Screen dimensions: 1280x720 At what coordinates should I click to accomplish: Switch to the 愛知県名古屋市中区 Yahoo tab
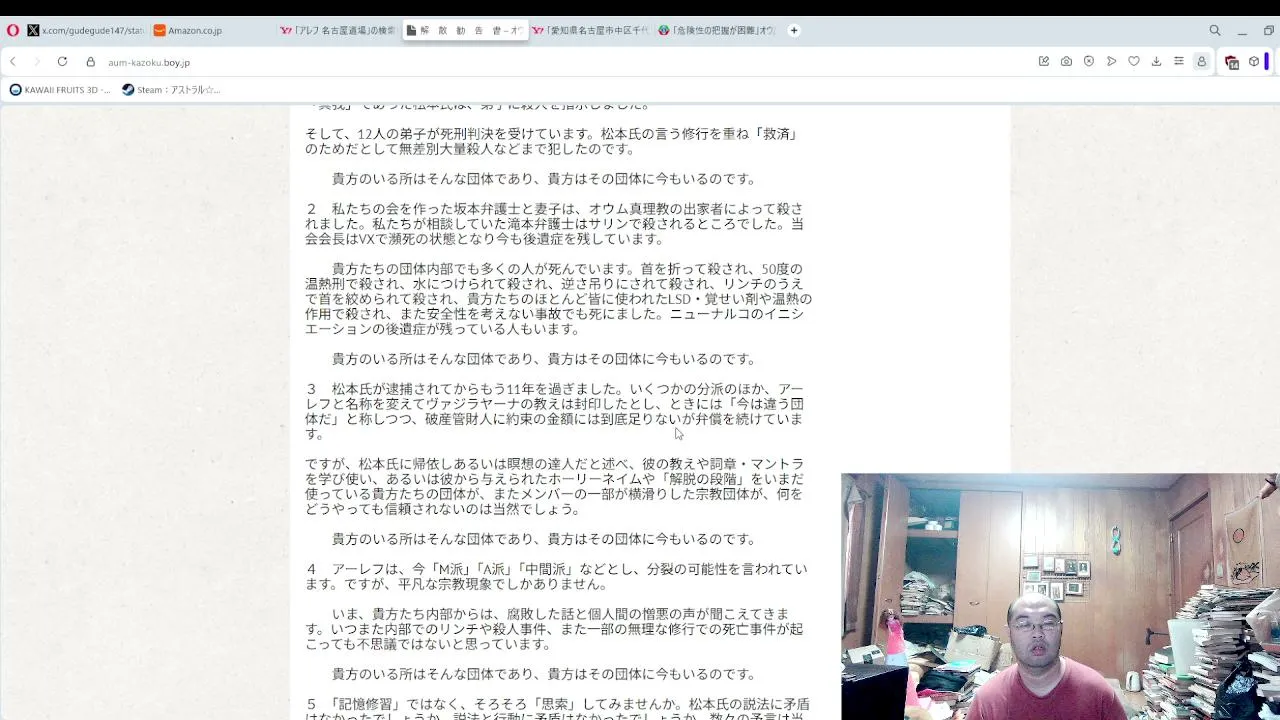point(590,31)
